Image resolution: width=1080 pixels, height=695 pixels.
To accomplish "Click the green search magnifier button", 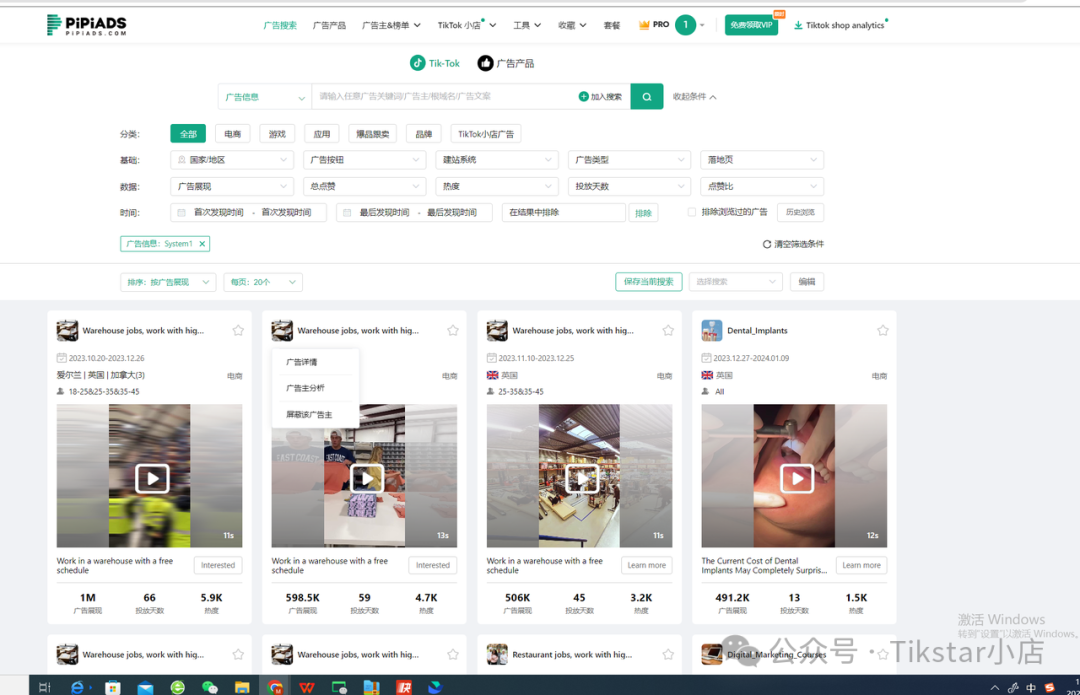I will pos(646,96).
